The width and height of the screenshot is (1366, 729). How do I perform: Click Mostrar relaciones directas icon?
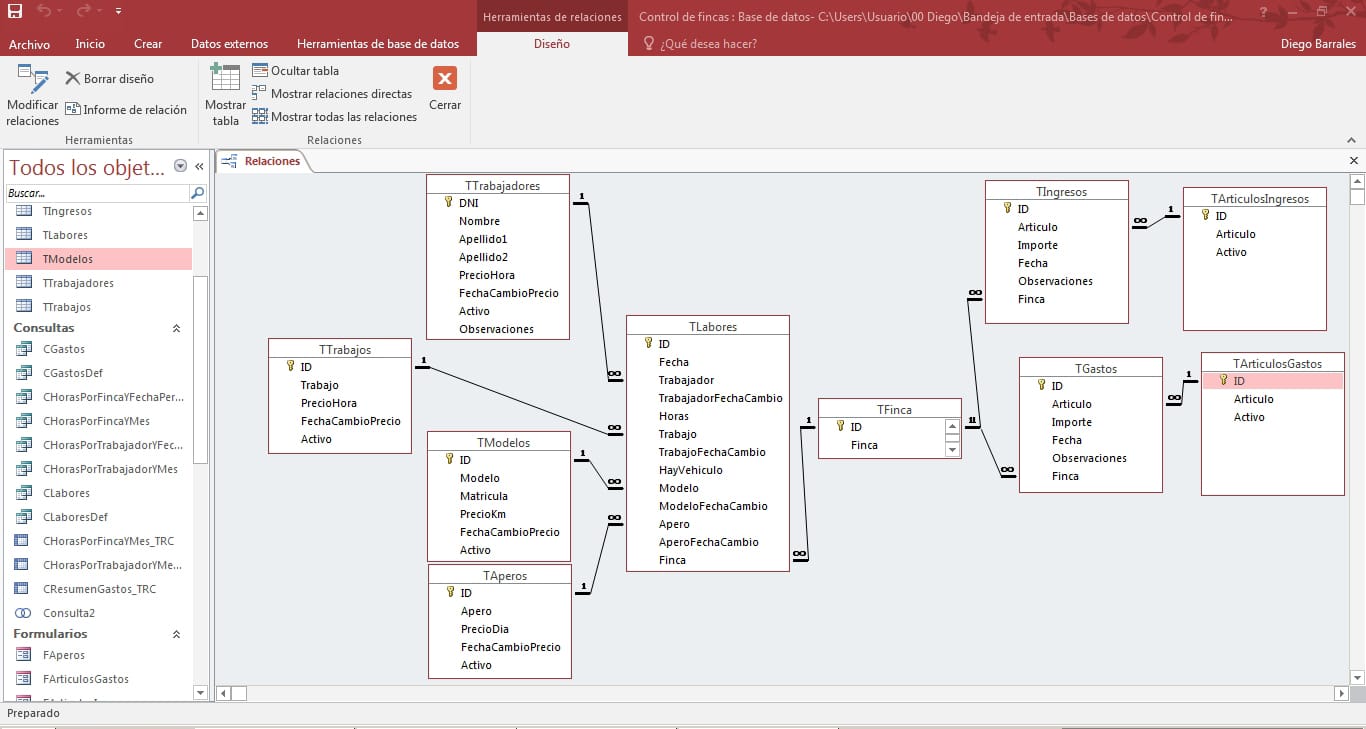click(260, 94)
